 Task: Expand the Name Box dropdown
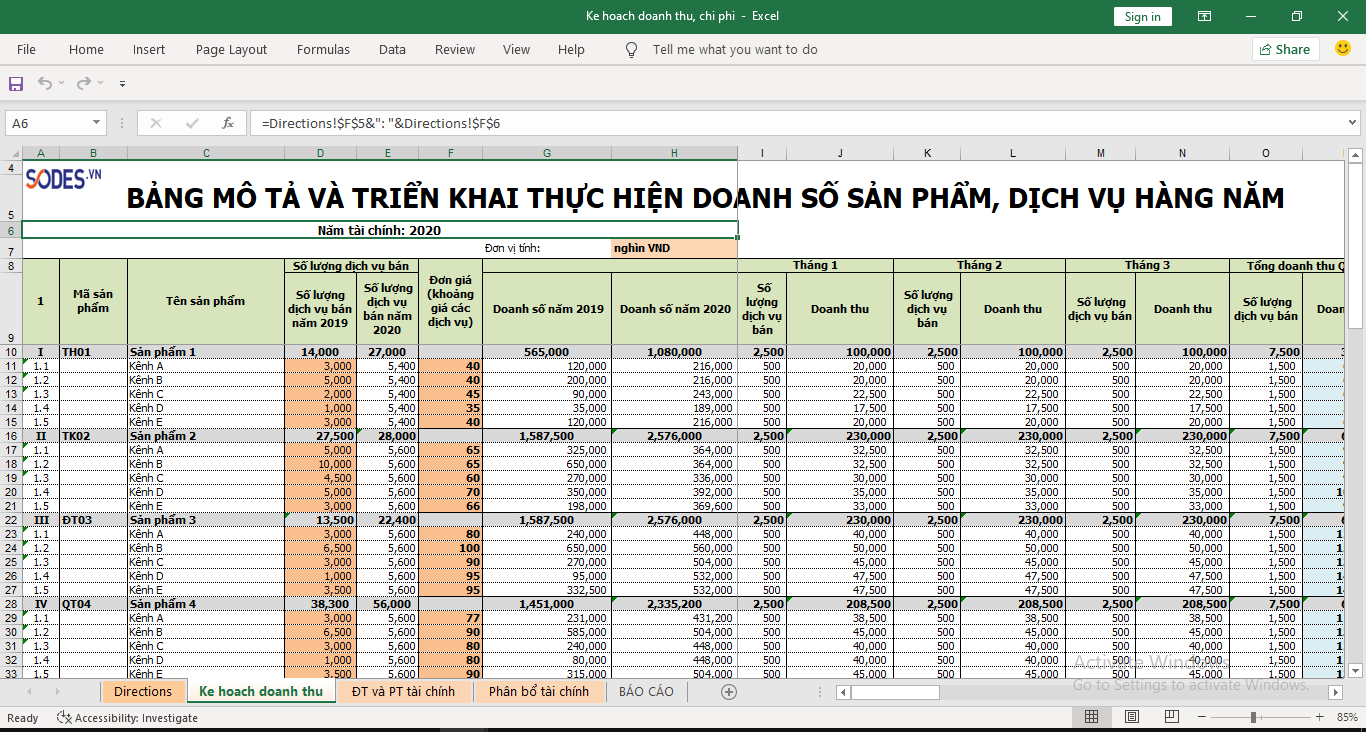97,123
